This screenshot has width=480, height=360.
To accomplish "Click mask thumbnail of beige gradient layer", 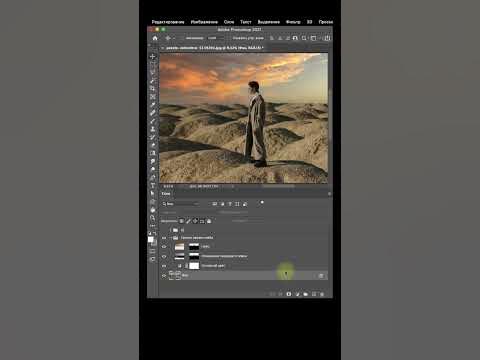I will point(194,247).
